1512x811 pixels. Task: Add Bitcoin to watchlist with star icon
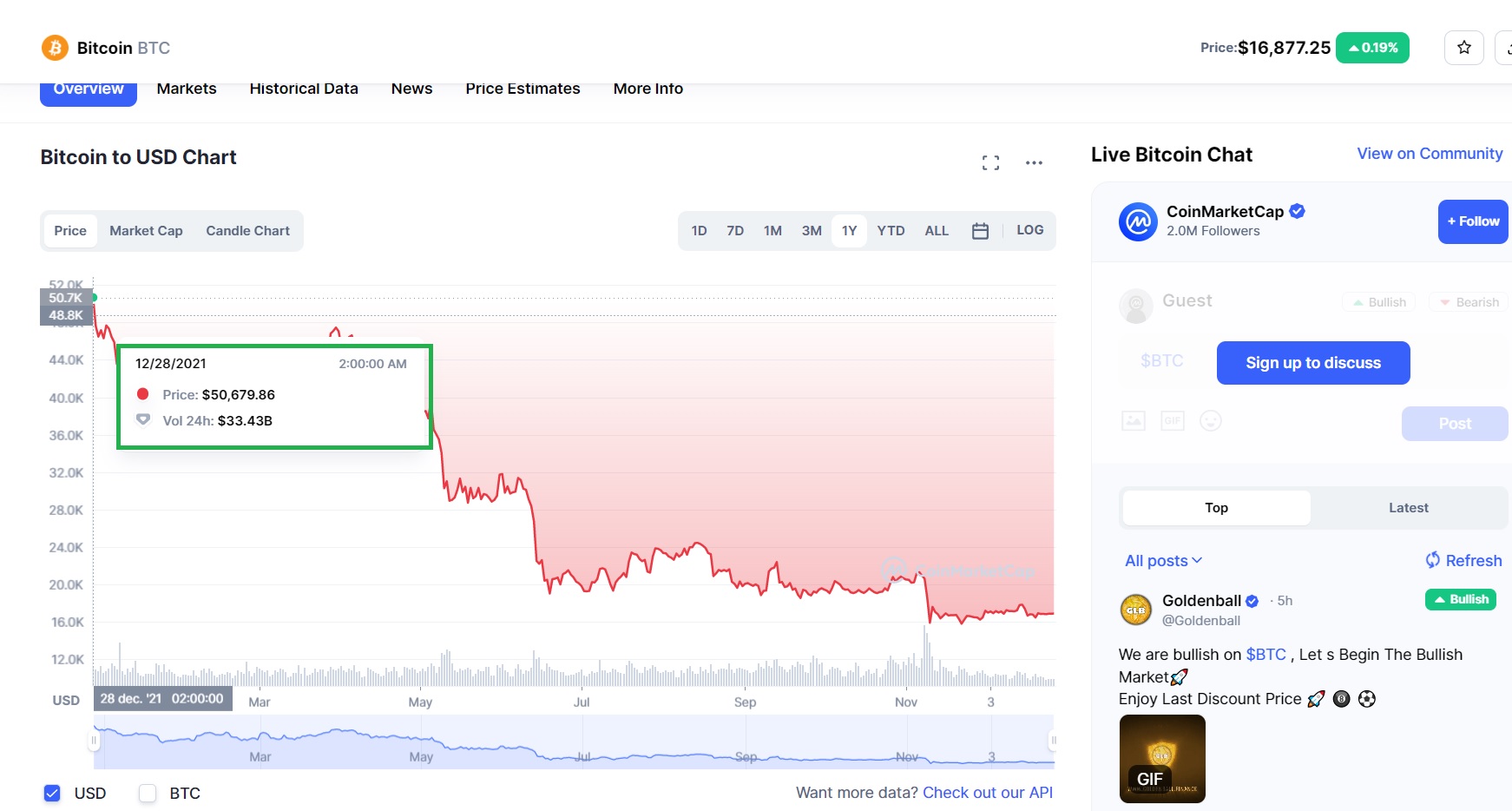1464,48
